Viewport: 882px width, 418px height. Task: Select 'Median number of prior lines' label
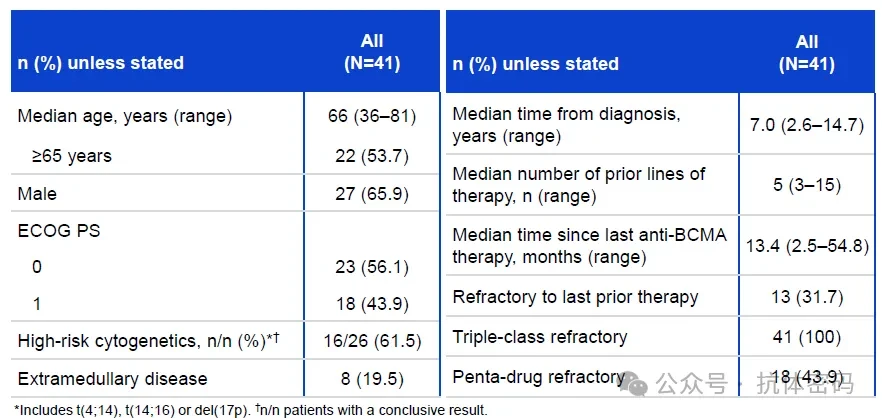[579, 185]
